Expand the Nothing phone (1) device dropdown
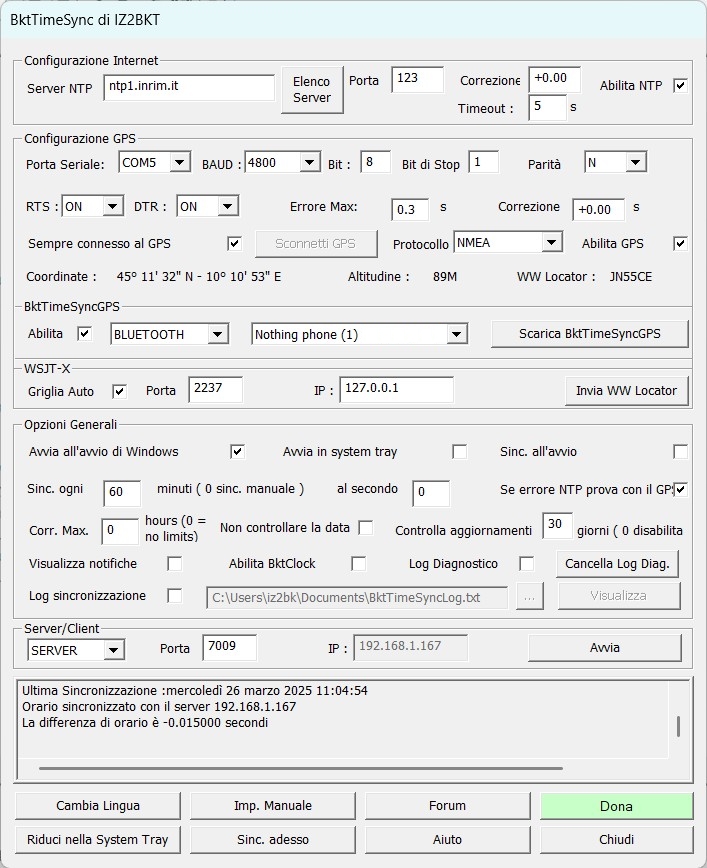Screen dimensions: 707x868 [x=359, y=334]
